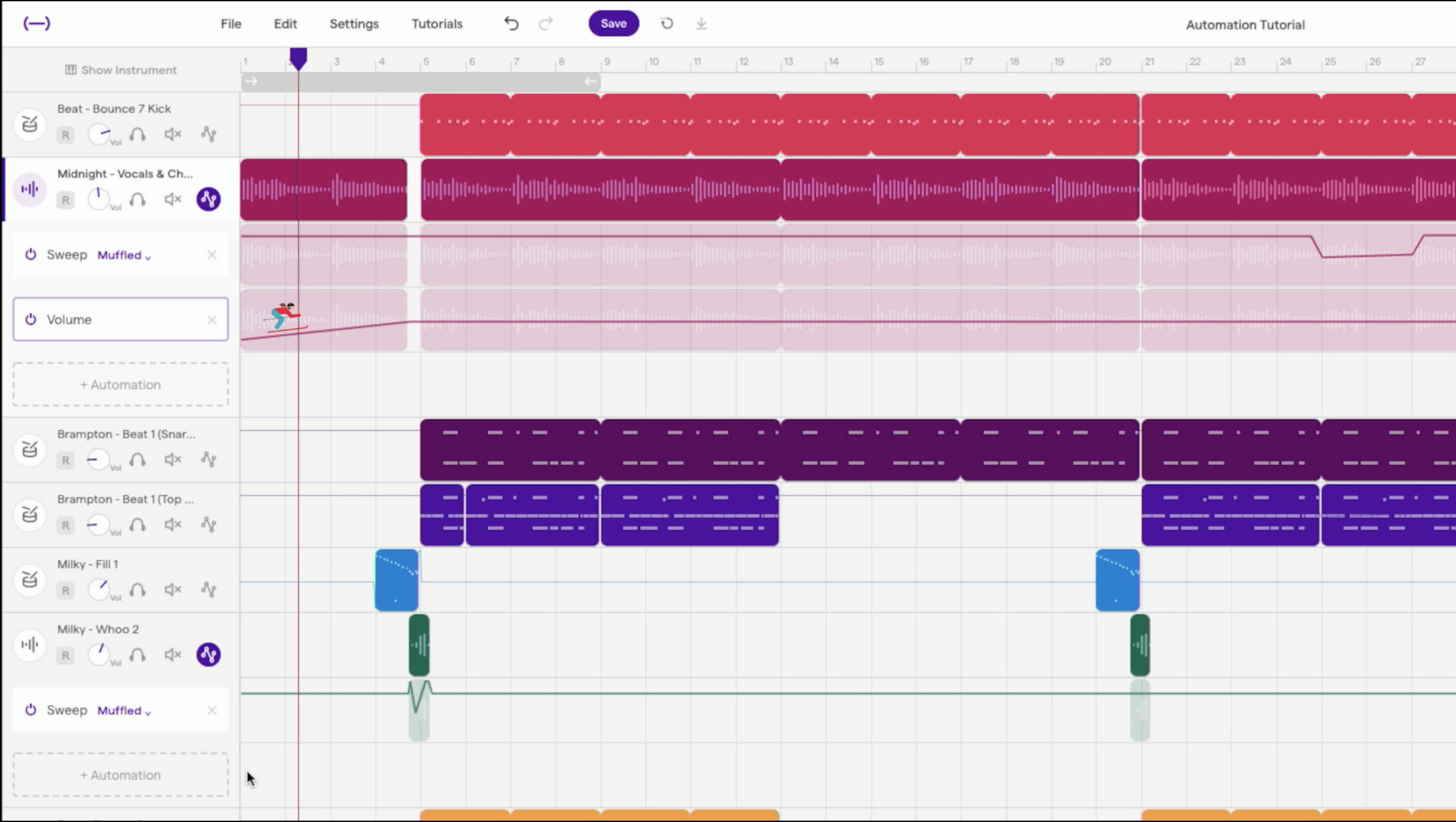
Task: Open the Settings menu
Action: tap(353, 24)
